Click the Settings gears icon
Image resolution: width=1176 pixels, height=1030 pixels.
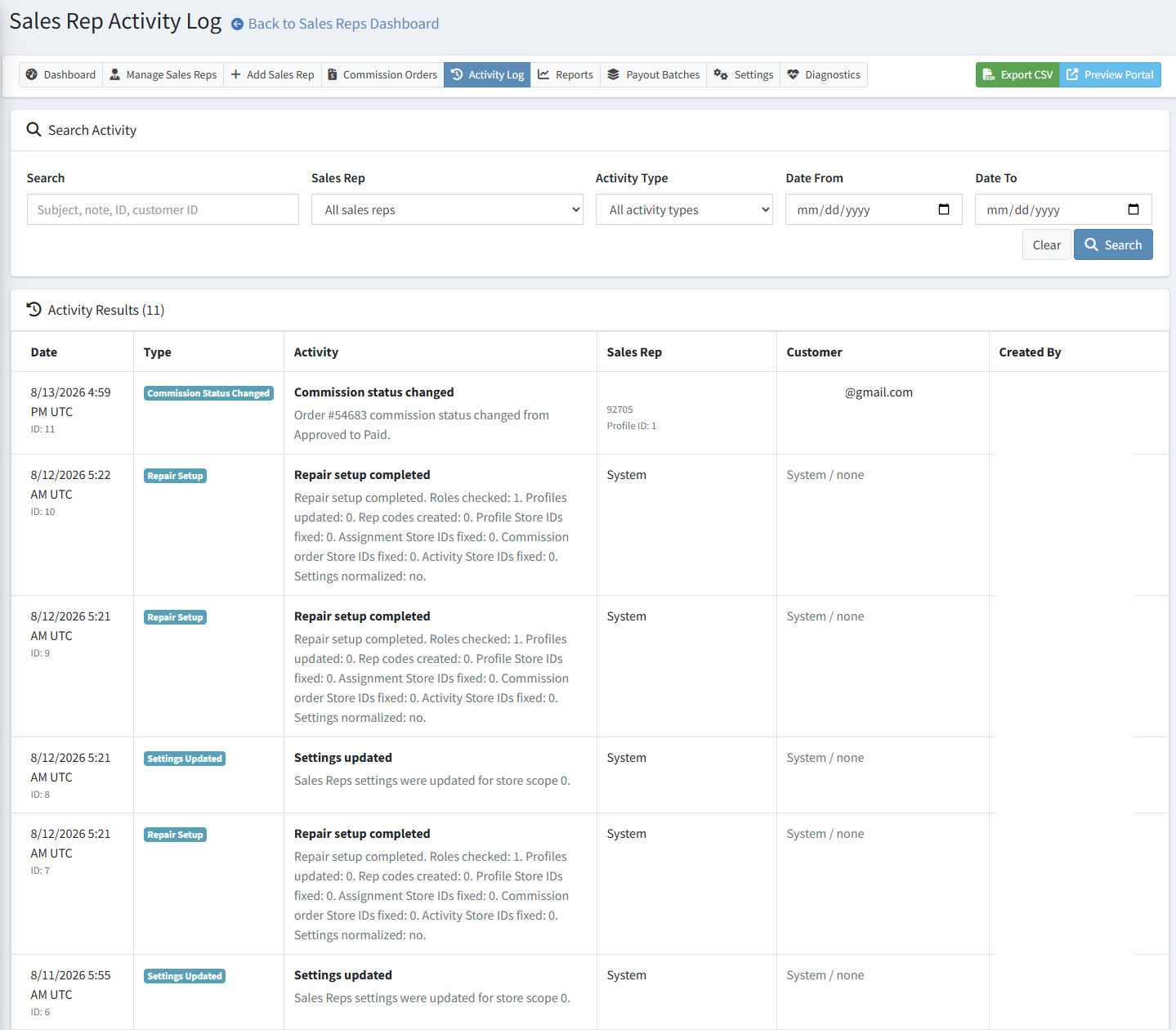coord(721,74)
